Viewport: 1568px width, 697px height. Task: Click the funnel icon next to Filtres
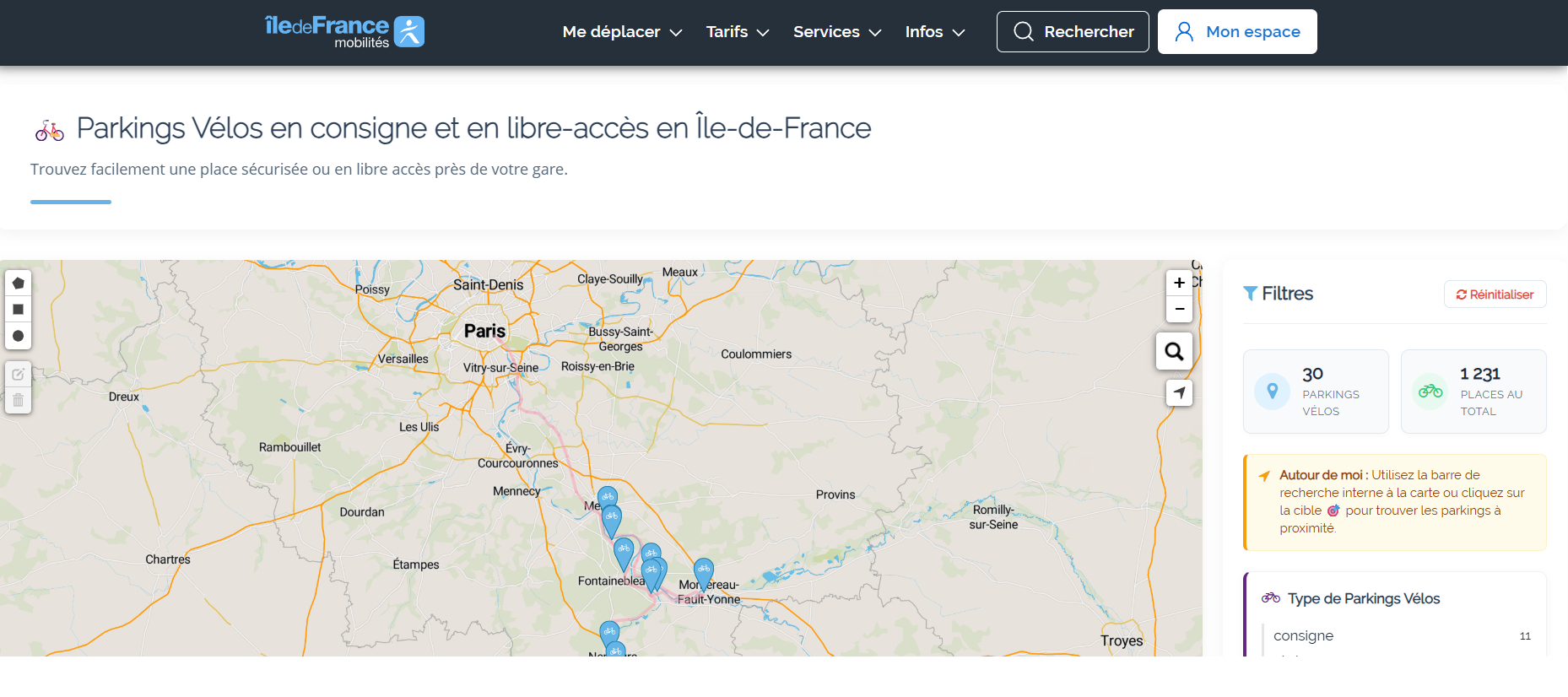pos(1250,294)
